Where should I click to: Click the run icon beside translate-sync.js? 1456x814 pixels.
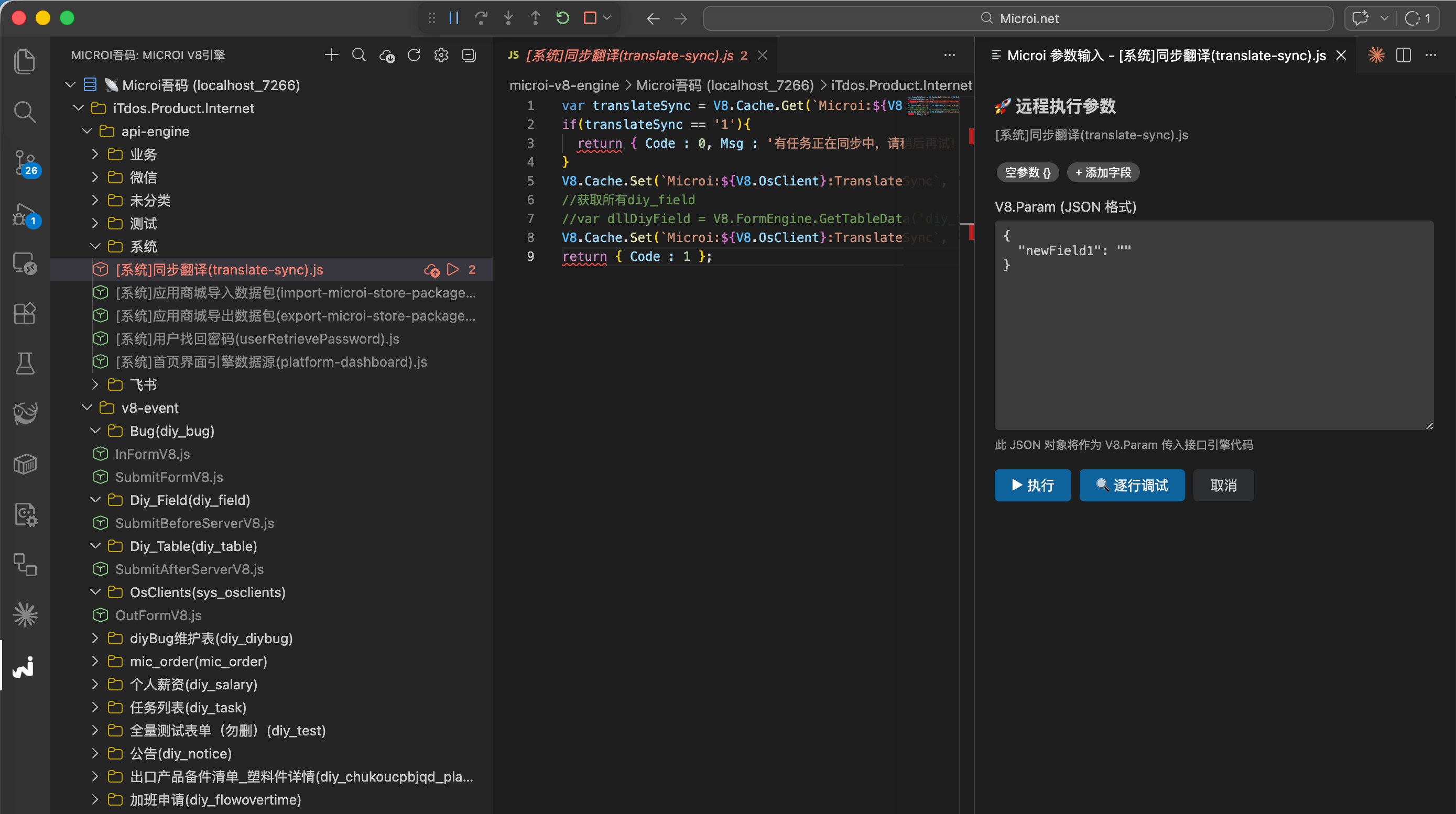click(453, 269)
